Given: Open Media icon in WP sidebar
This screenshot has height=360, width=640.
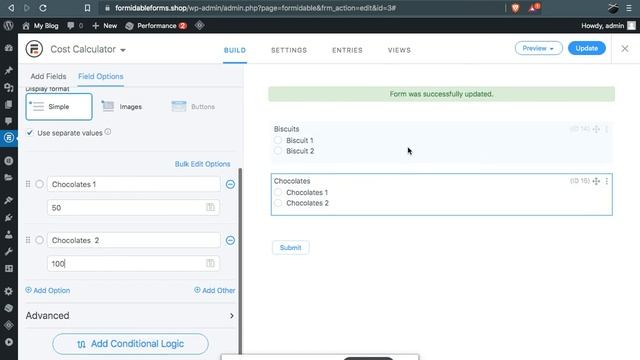Looking at the screenshot, I should pyautogui.click(x=9, y=87).
